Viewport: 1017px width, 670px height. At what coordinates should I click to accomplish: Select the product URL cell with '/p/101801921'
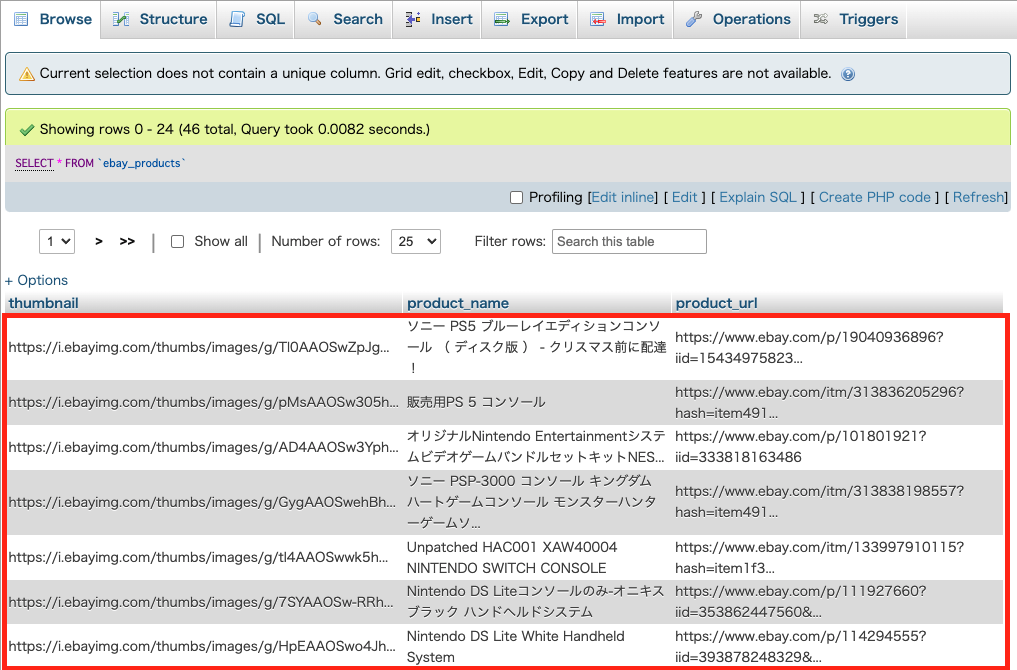(837, 448)
